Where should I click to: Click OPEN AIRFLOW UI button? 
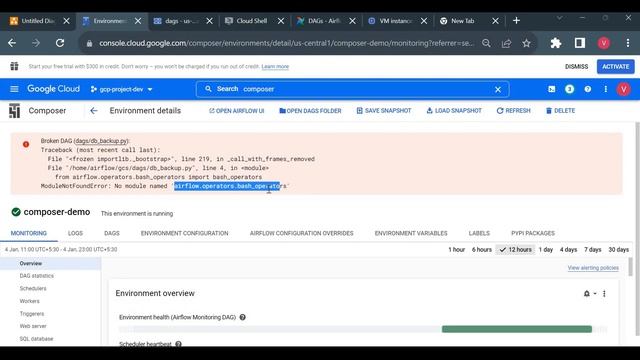[236, 111]
